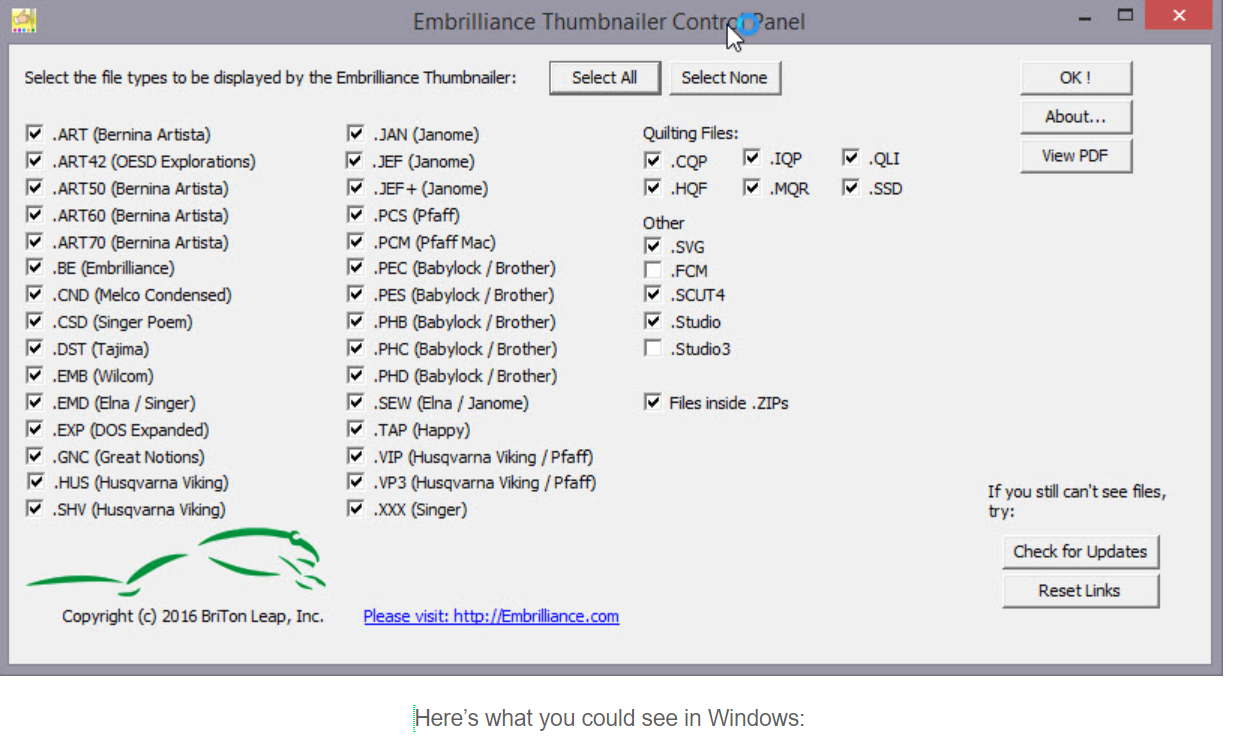The height and width of the screenshot is (738, 1255).
Task: Toggle .JAN (Janome) checkbox
Action: pyautogui.click(x=355, y=133)
